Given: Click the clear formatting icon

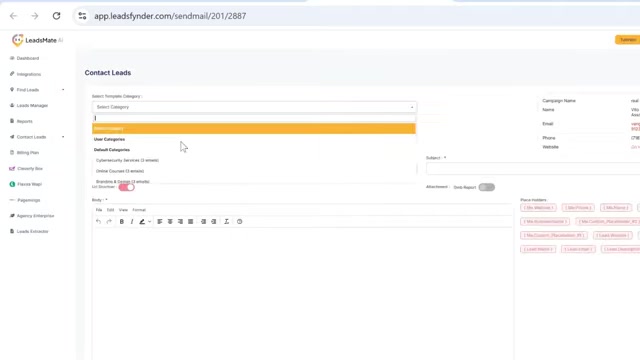Looking at the screenshot, I should 227,222.
